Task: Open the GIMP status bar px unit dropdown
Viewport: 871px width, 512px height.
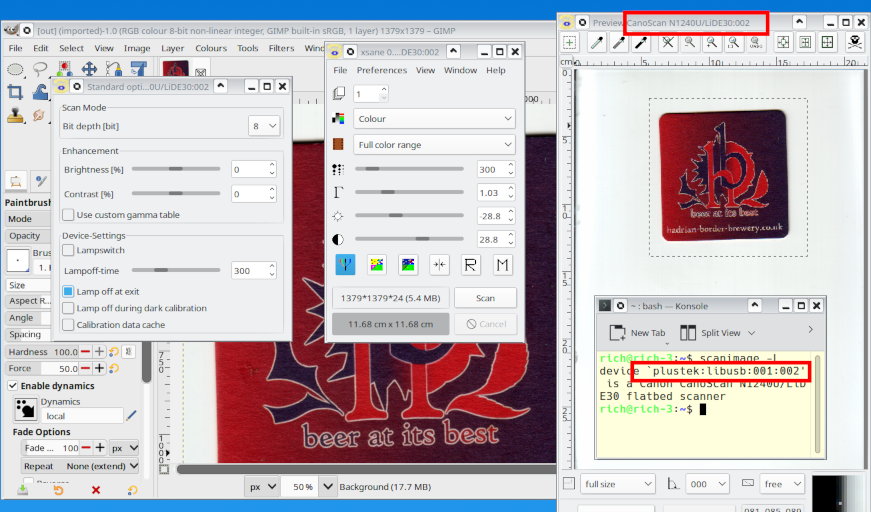Action: point(262,486)
